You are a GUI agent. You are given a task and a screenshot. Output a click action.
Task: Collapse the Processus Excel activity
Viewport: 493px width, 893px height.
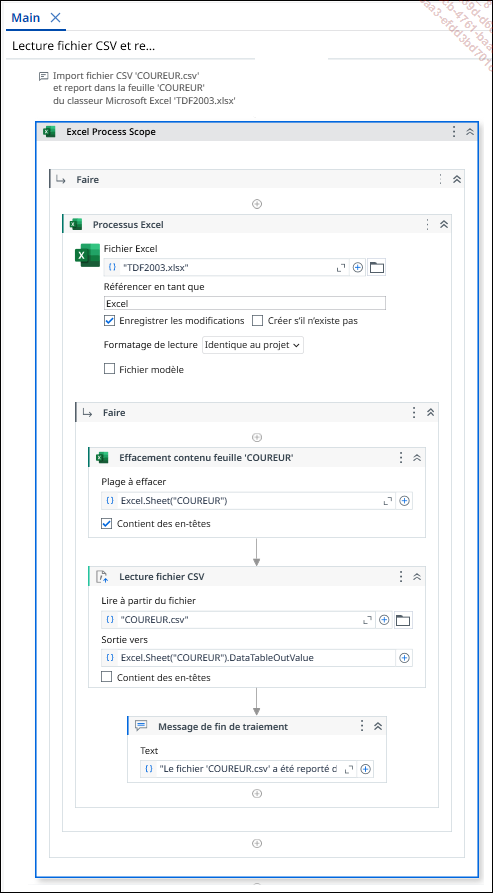click(x=444, y=224)
